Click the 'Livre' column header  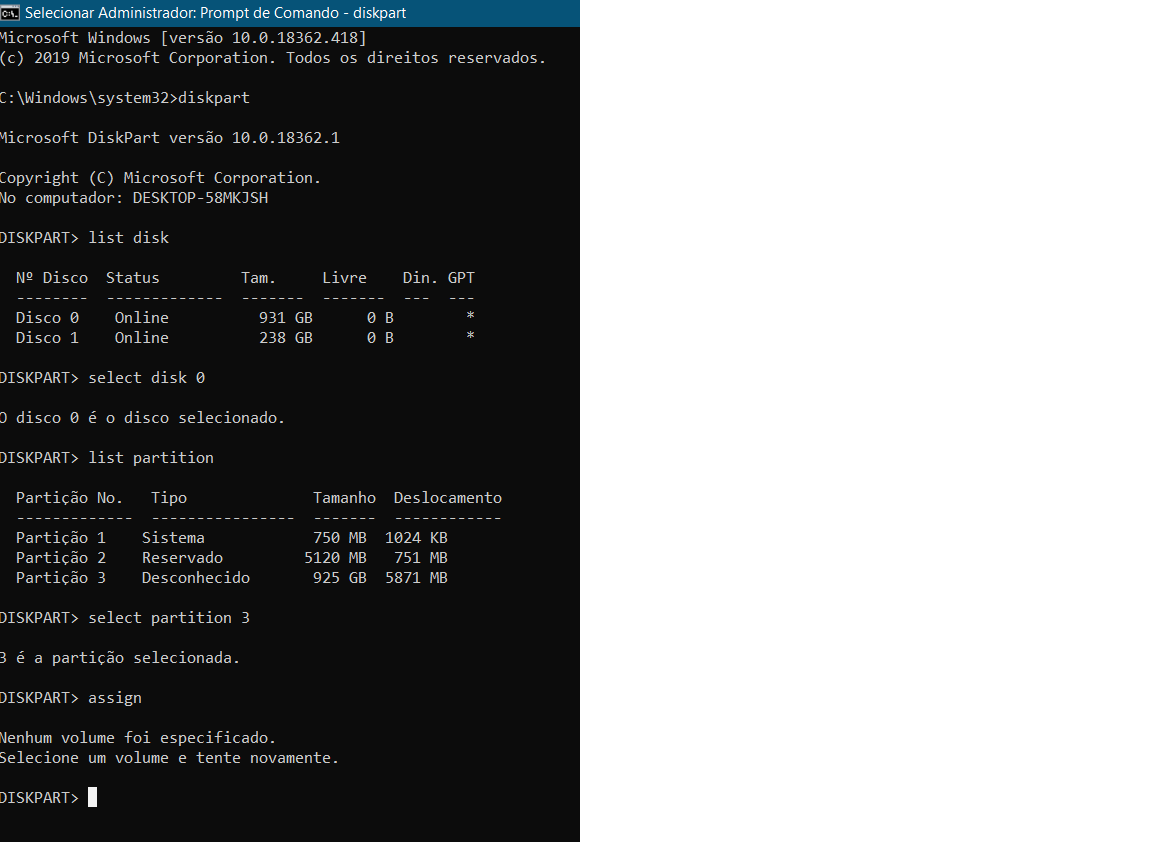coord(344,278)
